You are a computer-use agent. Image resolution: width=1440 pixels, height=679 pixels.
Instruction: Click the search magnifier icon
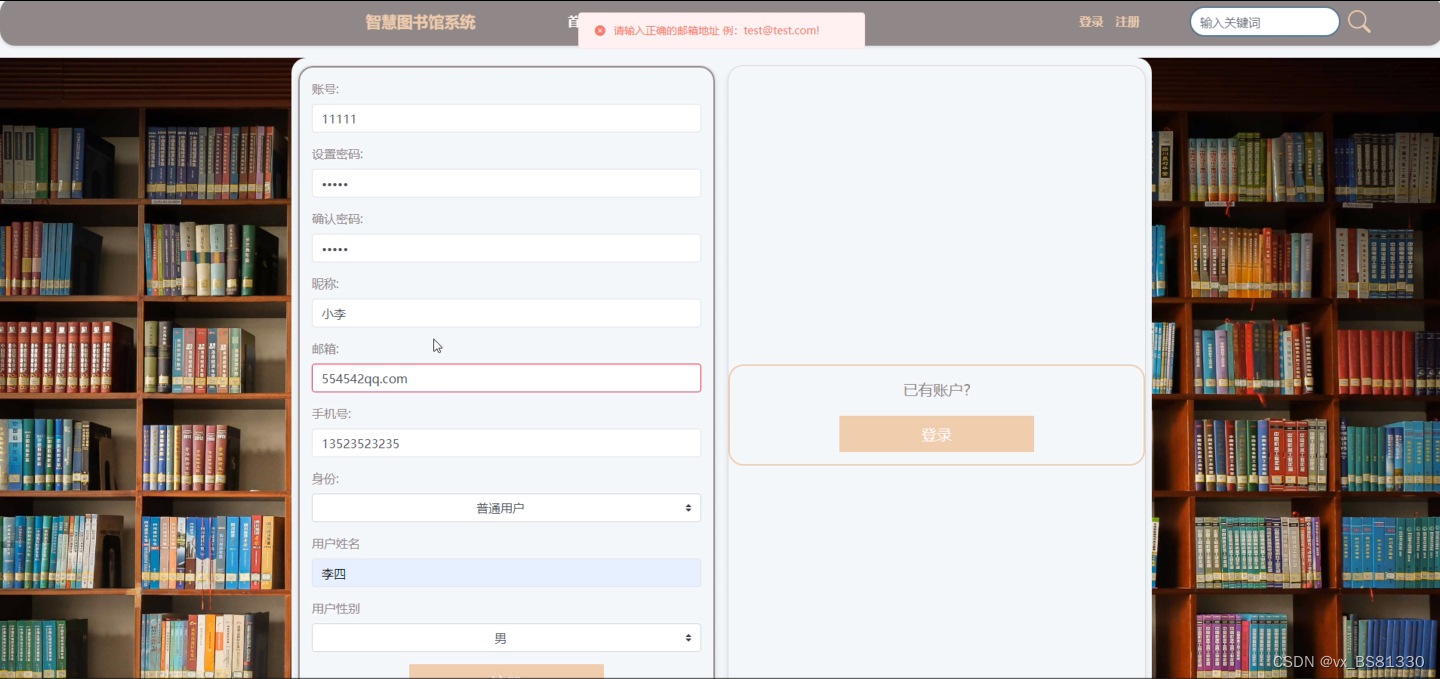(x=1359, y=22)
